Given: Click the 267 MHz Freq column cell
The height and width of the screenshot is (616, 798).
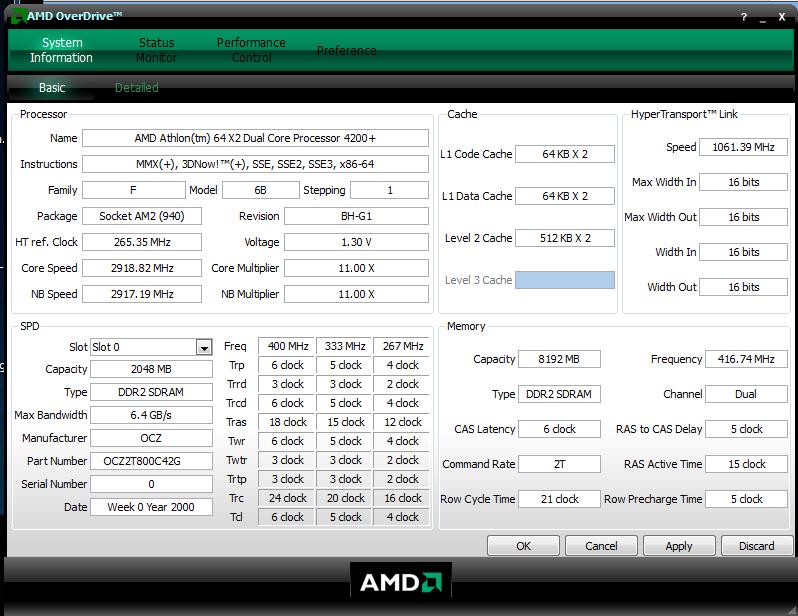Looking at the screenshot, I should click(403, 346).
